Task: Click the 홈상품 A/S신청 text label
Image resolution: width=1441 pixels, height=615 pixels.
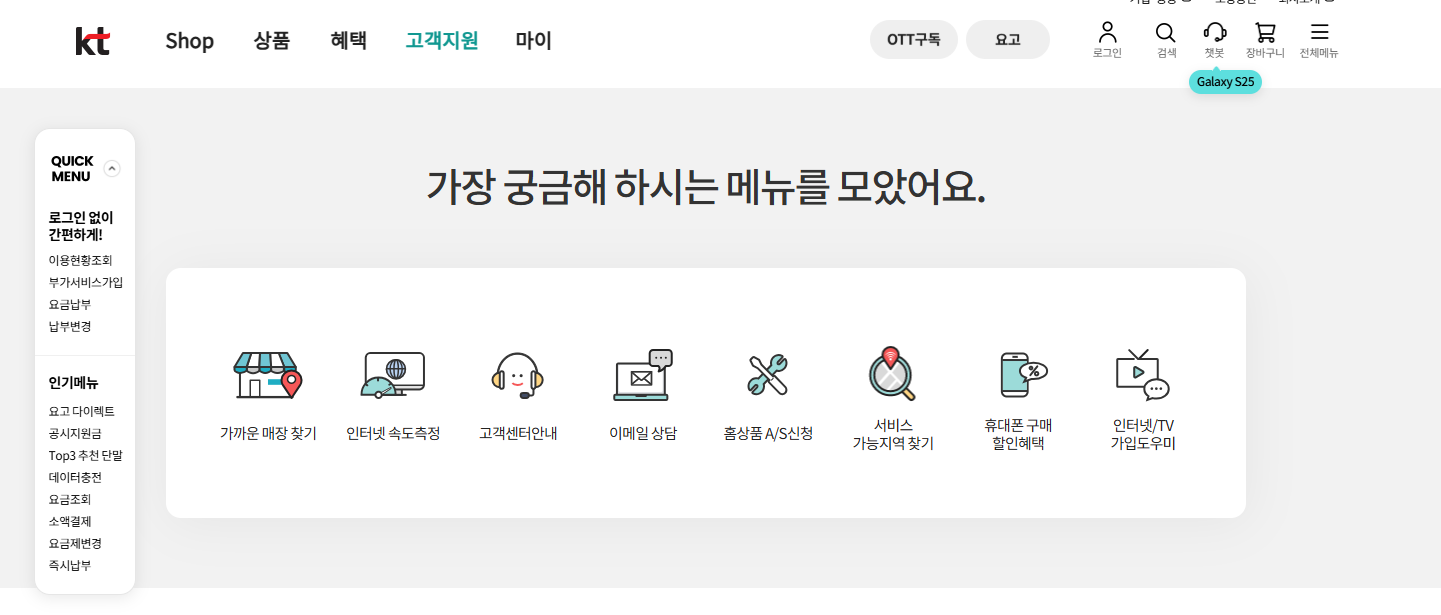Action: [768, 433]
